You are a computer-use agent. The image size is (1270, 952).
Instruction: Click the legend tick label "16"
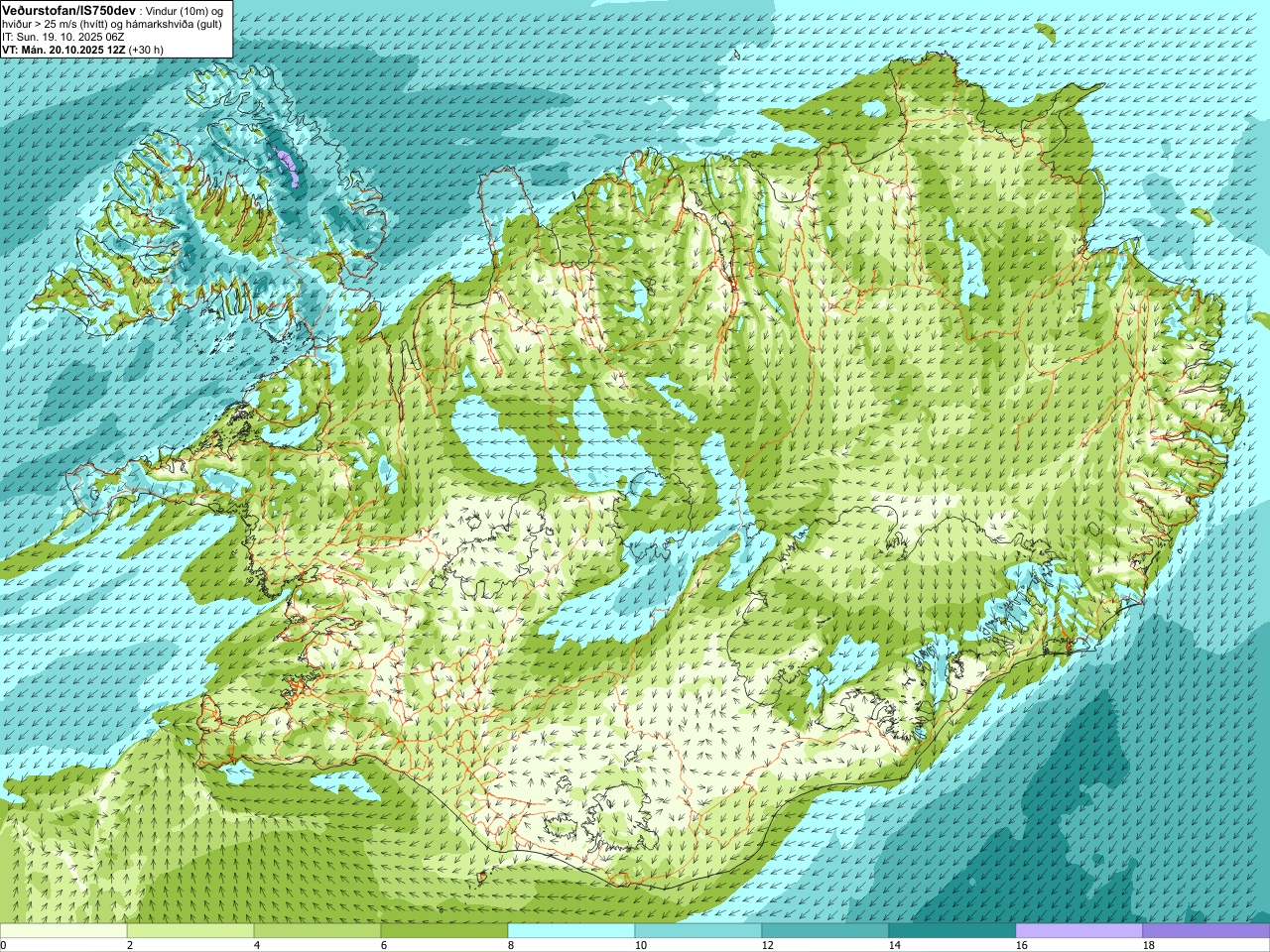click(x=1022, y=945)
